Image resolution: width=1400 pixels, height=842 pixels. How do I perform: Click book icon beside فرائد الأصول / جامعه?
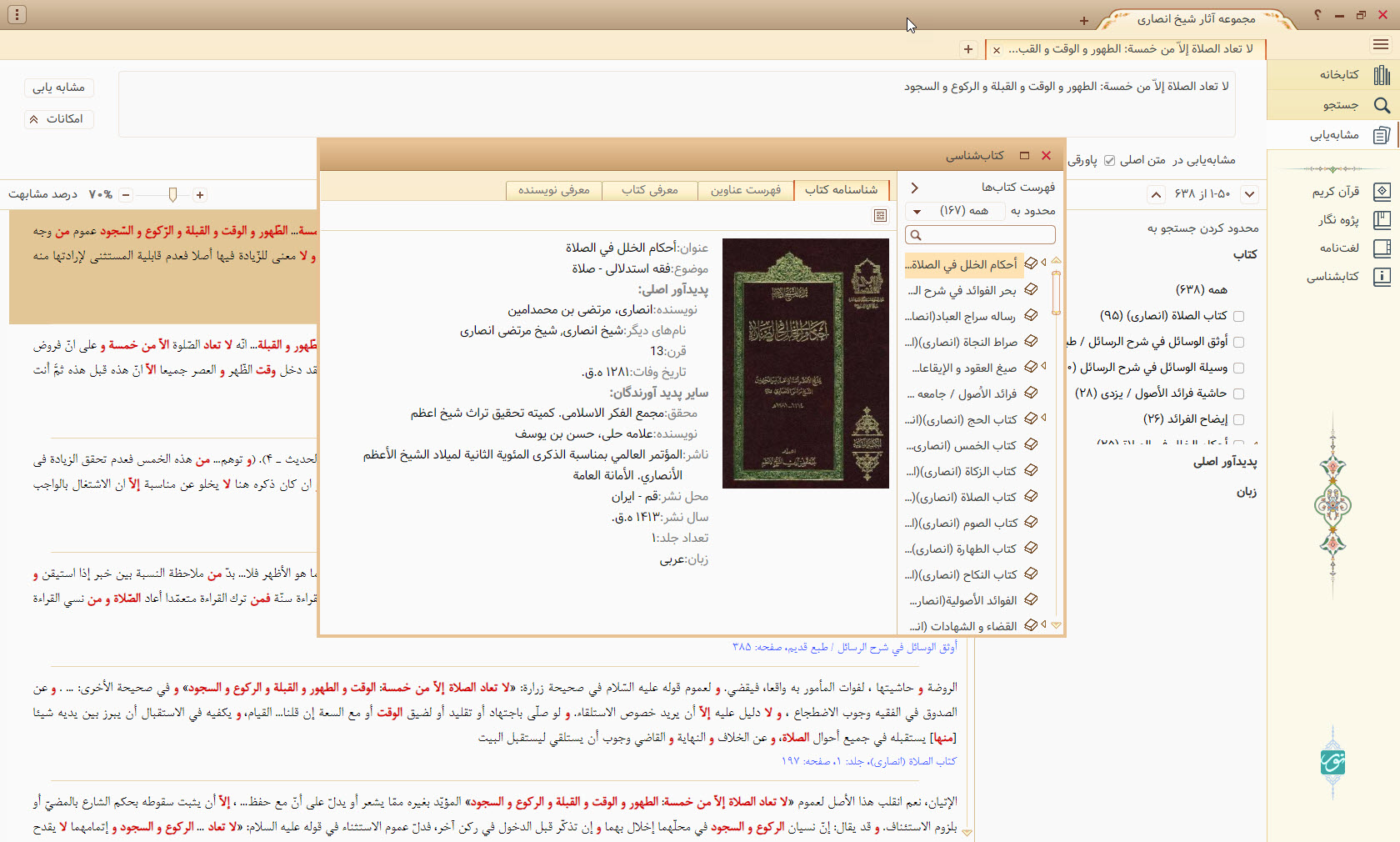[x=1031, y=393]
